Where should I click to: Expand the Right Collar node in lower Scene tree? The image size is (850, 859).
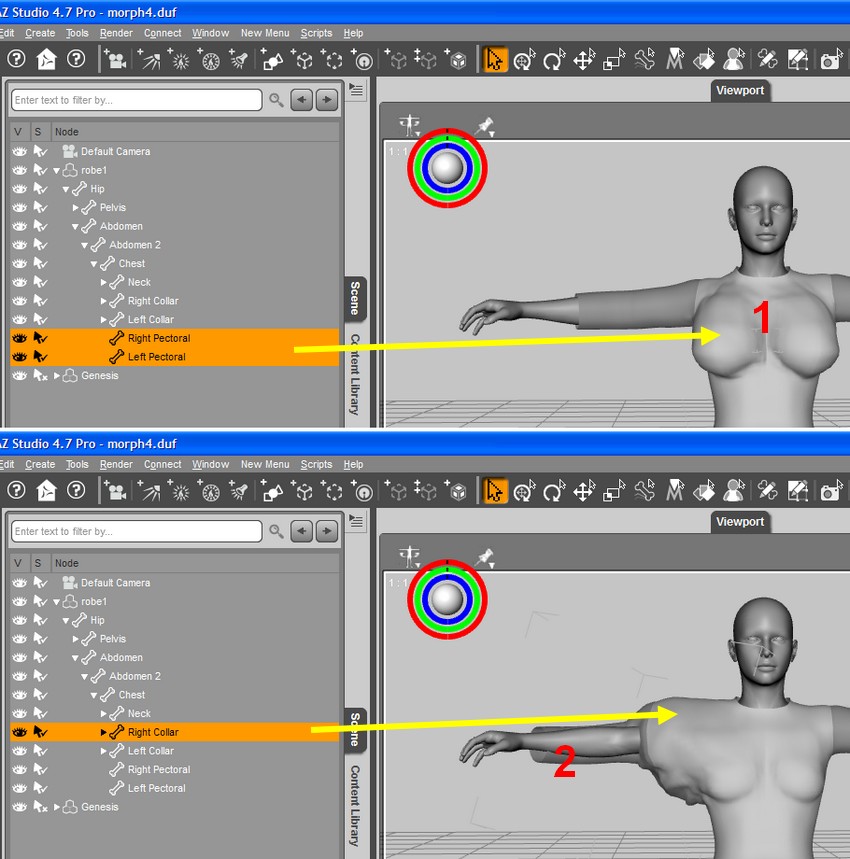(x=104, y=732)
